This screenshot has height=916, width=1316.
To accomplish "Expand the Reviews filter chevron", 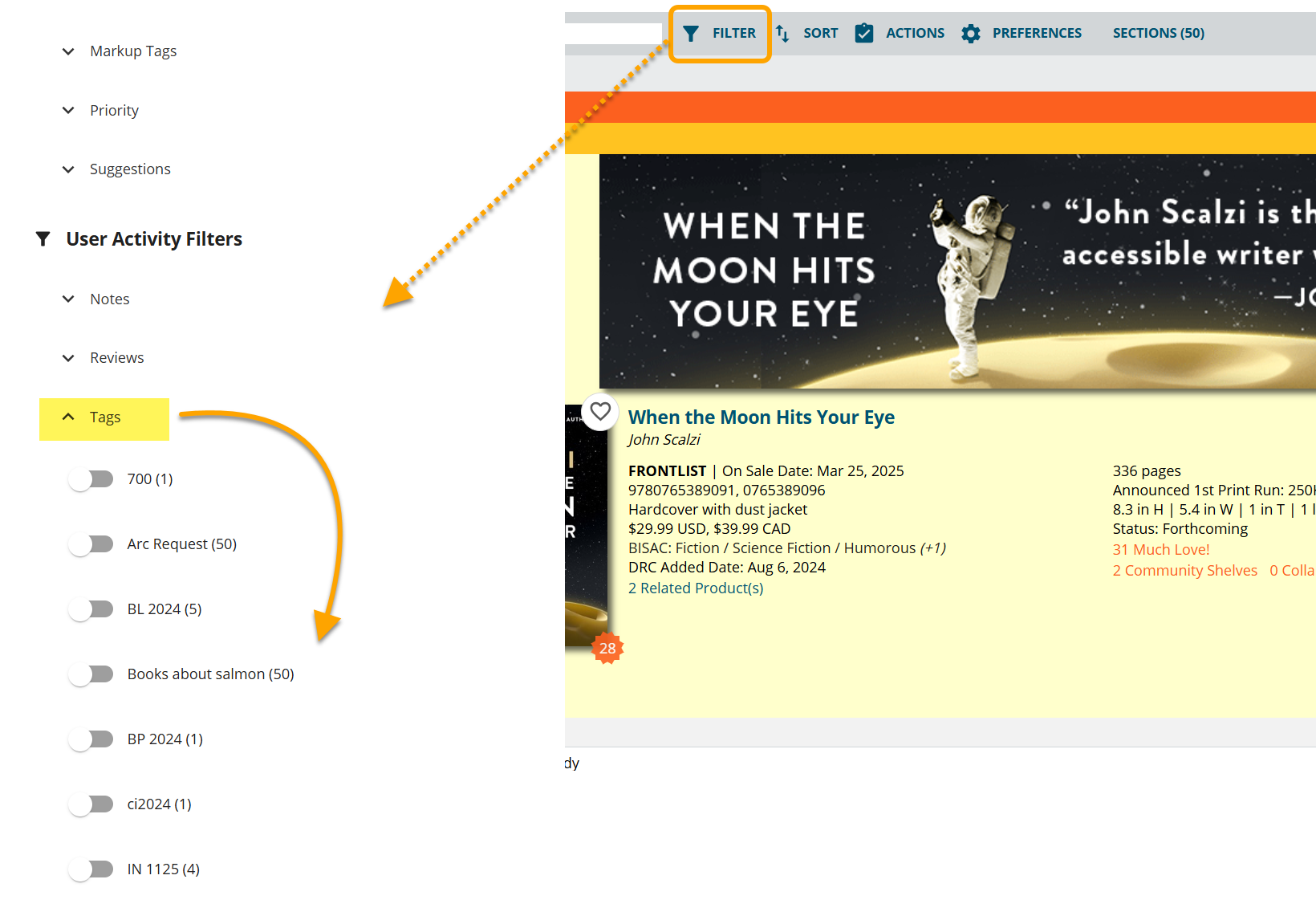I will (x=68, y=358).
